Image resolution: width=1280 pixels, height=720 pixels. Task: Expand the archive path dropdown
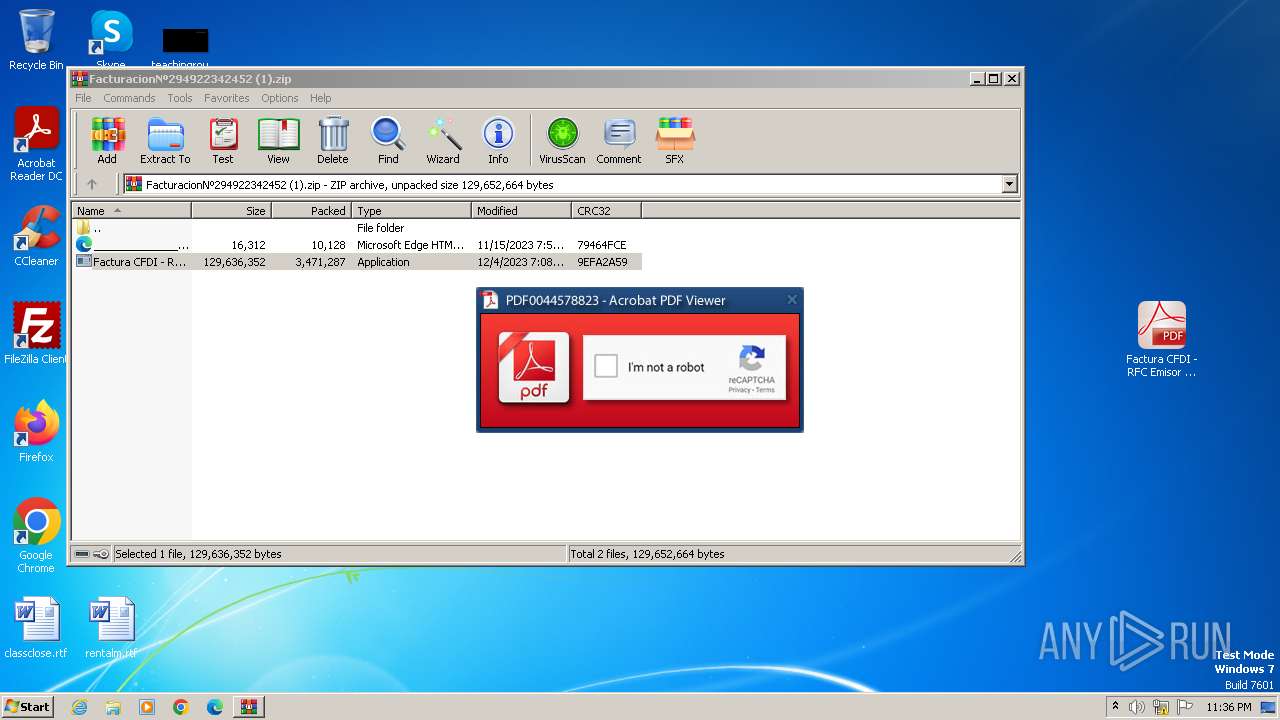1009,184
